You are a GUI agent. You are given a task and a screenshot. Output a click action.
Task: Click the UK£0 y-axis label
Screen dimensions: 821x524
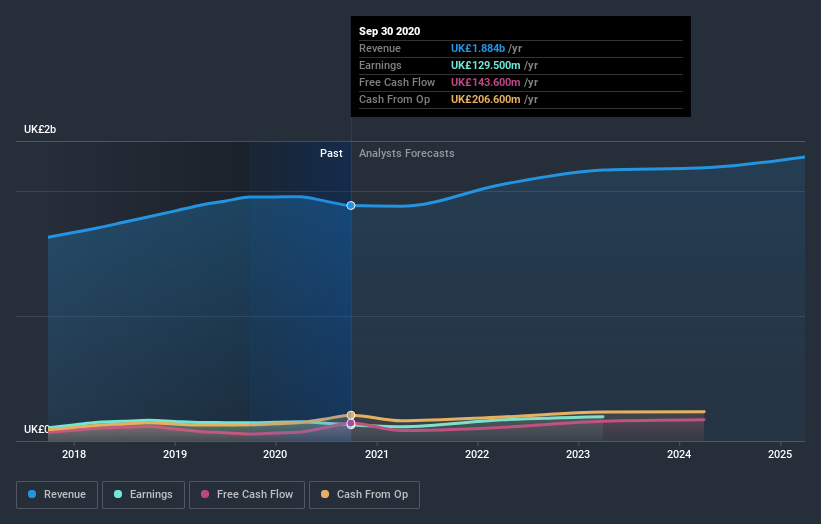tap(36, 429)
